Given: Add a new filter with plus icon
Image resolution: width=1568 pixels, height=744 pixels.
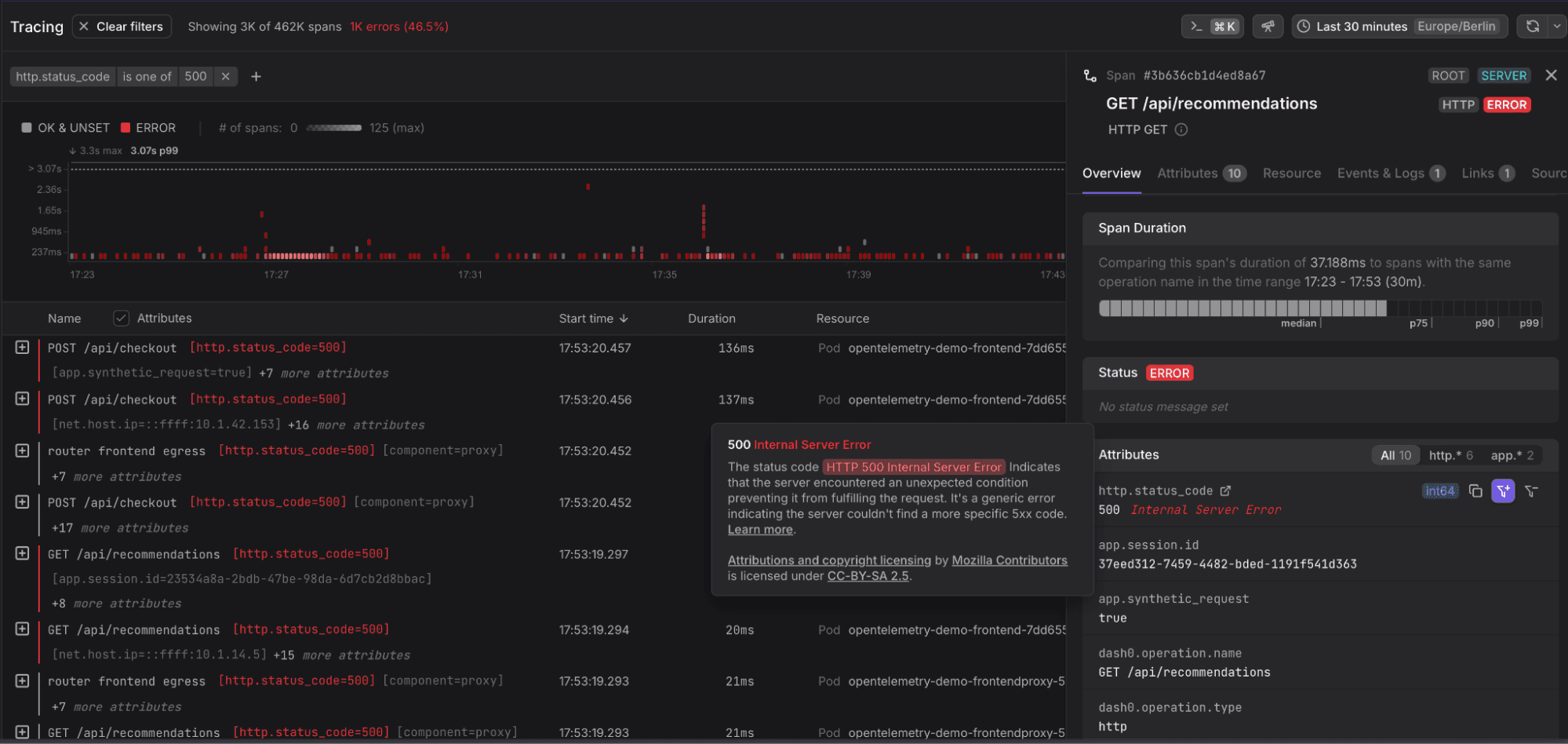Looking at the screenshot, I should click(x=256, y=76).
